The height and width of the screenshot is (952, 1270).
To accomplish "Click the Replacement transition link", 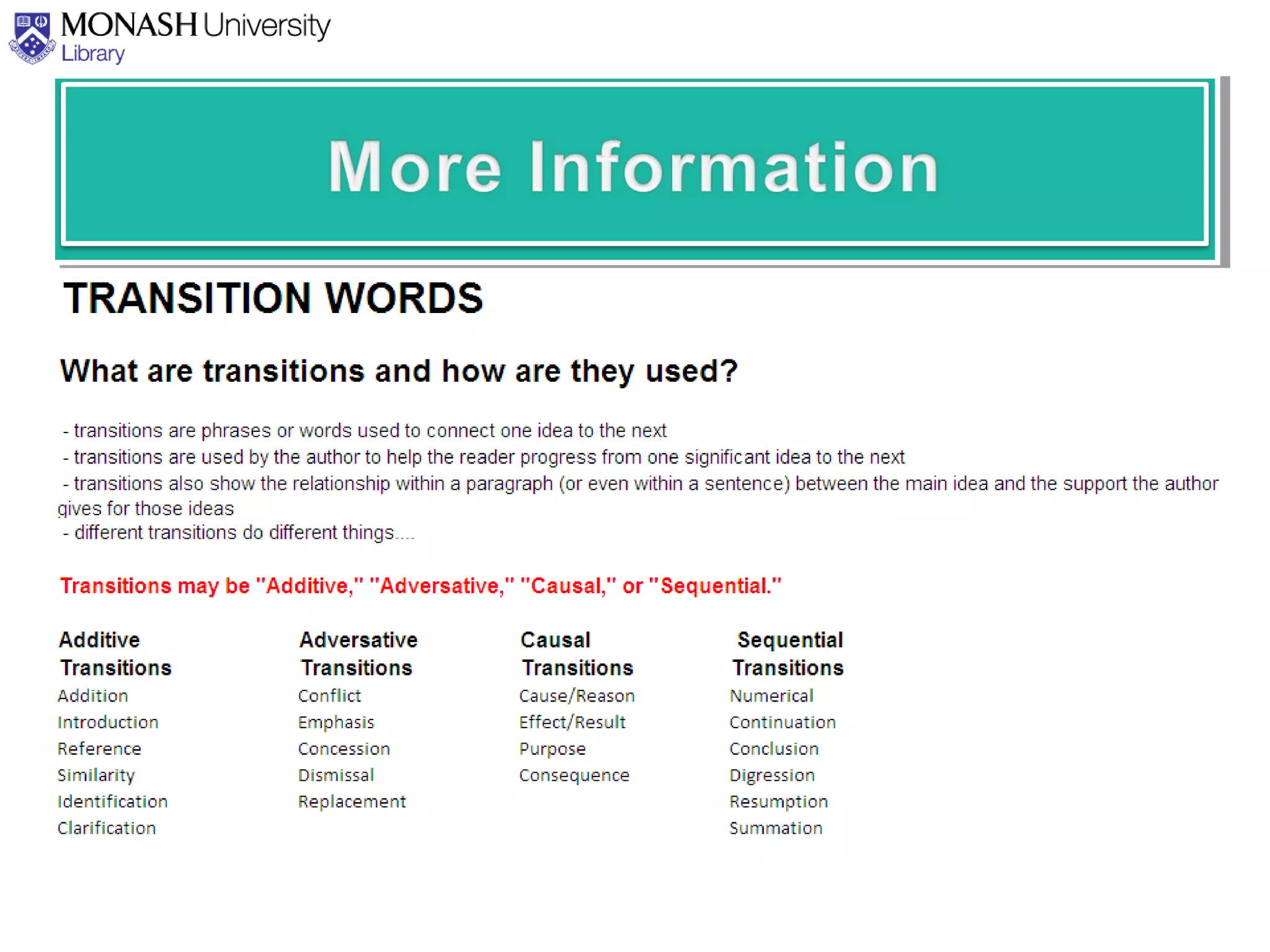I will [352, 802].
